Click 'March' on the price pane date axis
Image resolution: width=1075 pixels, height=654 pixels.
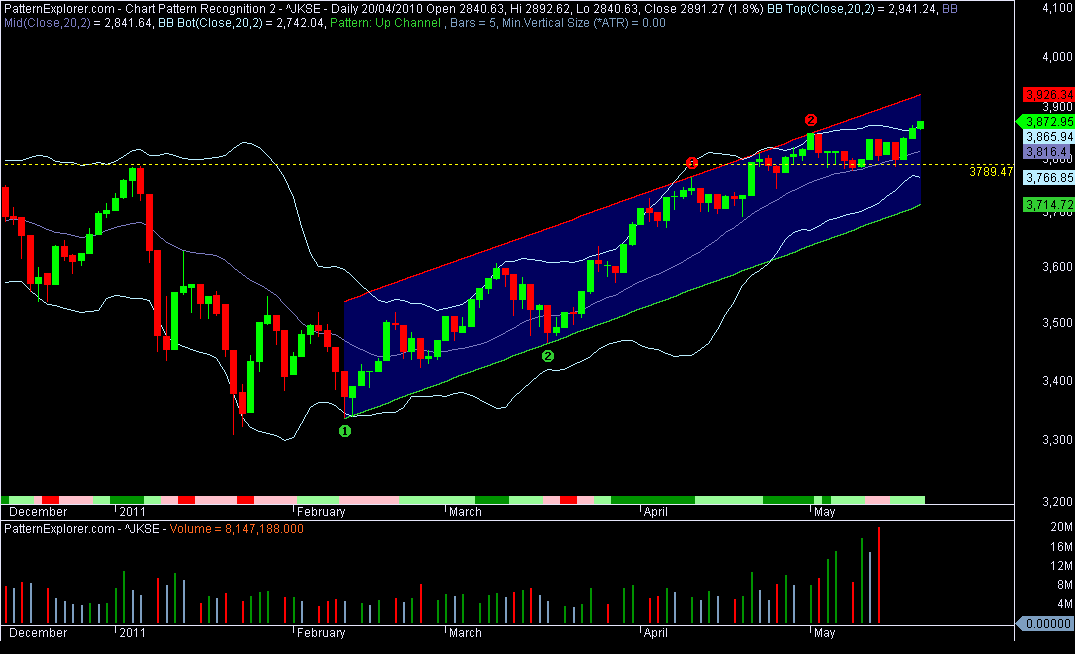[465, 511]
